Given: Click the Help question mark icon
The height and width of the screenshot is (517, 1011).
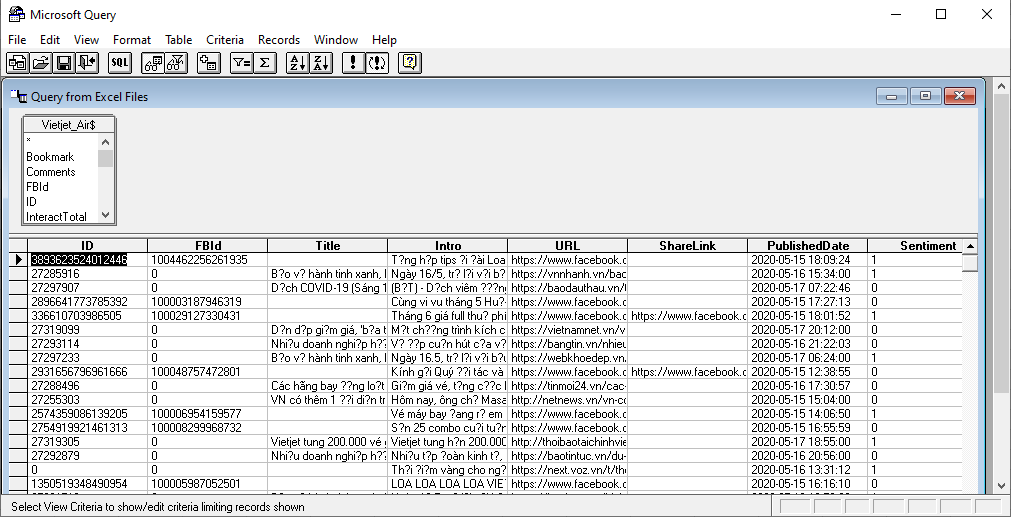Looking at the screenshot, I should (410, 63).
